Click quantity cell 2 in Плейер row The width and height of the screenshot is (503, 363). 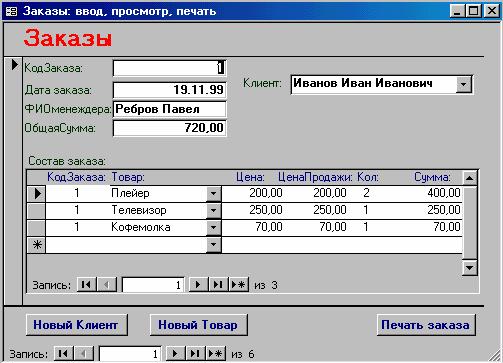point(366,193)
